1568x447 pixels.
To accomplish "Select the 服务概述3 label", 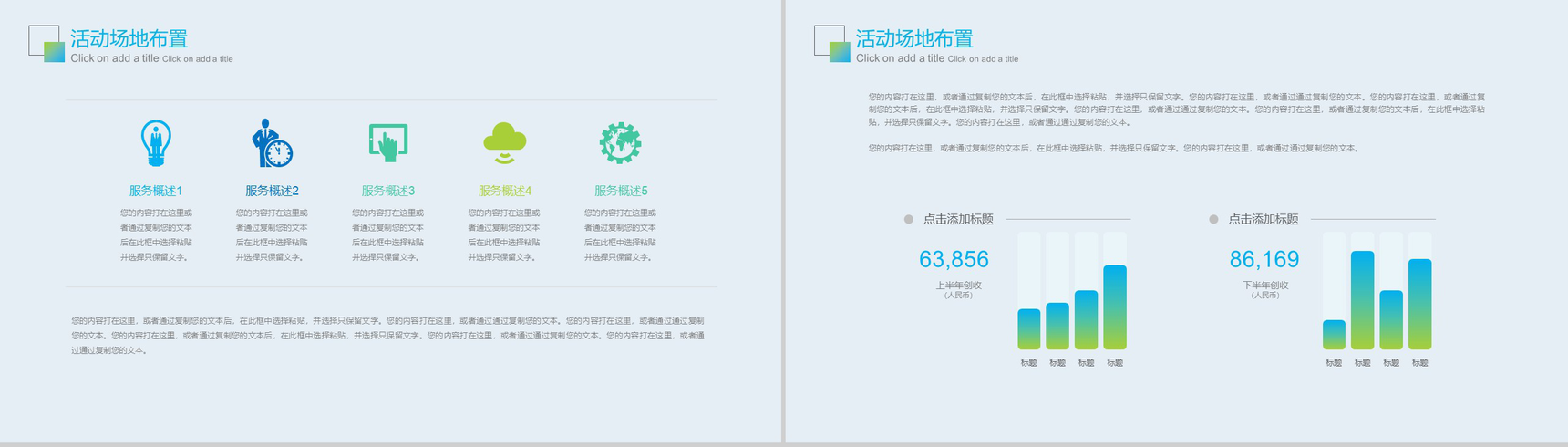I will 388,191.
